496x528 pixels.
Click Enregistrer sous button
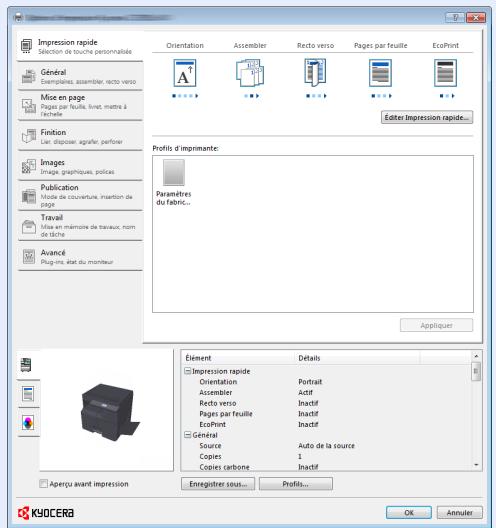click(218, 484)
